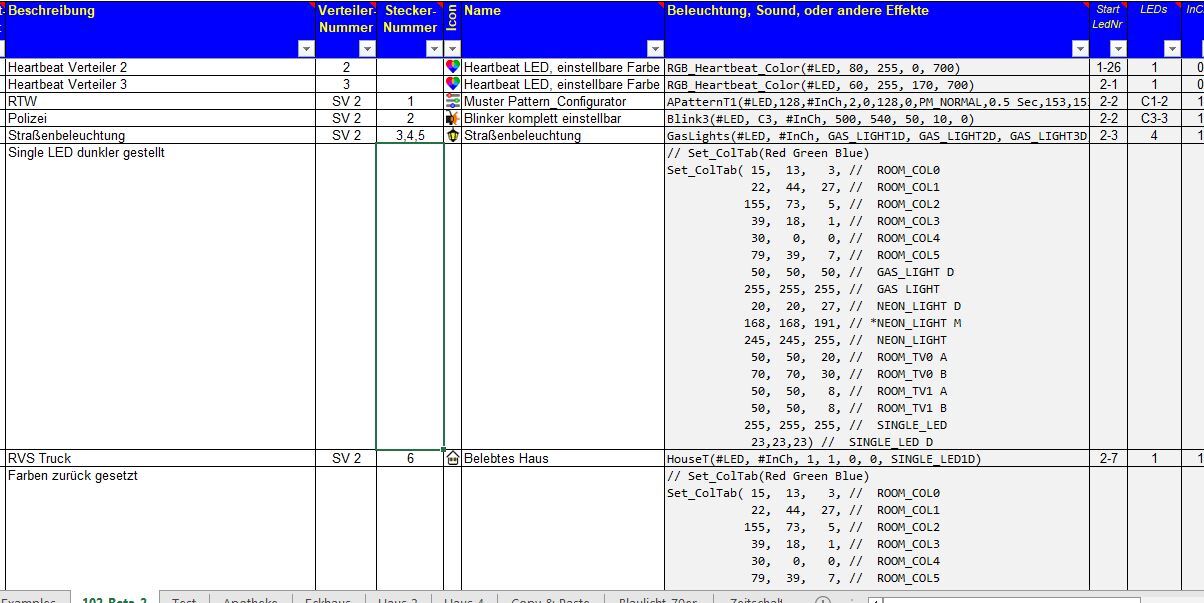Open the Name column filter dropdown
Screen dimensions: 1204x603
[x=655, y=48]
